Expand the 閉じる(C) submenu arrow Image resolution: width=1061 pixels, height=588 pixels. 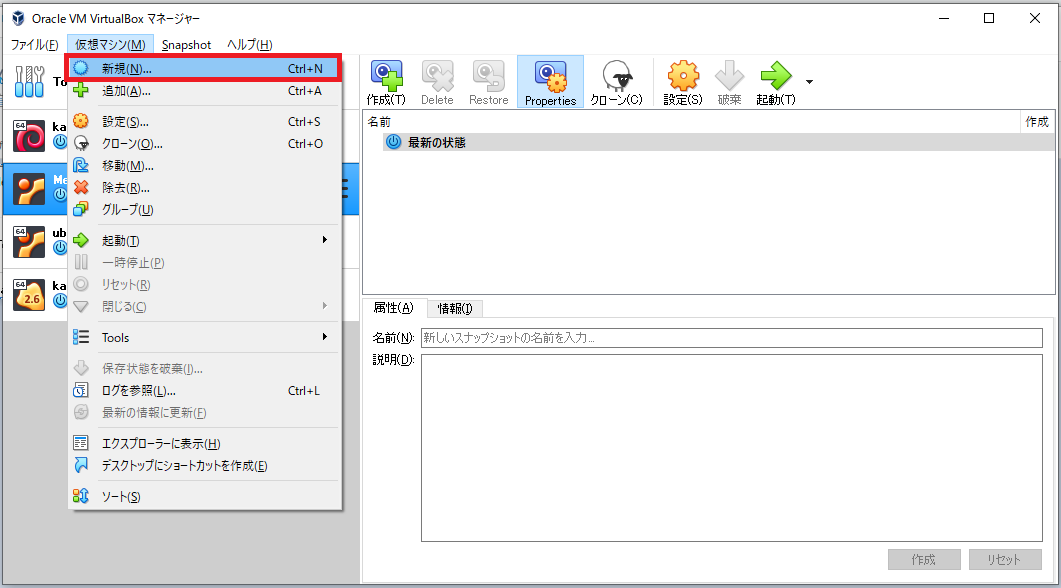coord(325,307)
